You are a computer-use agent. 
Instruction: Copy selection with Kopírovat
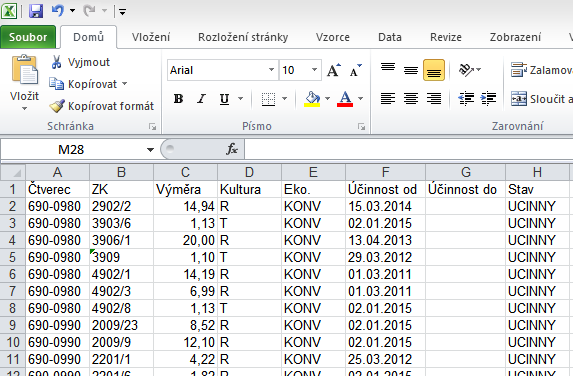click(83, 84)
